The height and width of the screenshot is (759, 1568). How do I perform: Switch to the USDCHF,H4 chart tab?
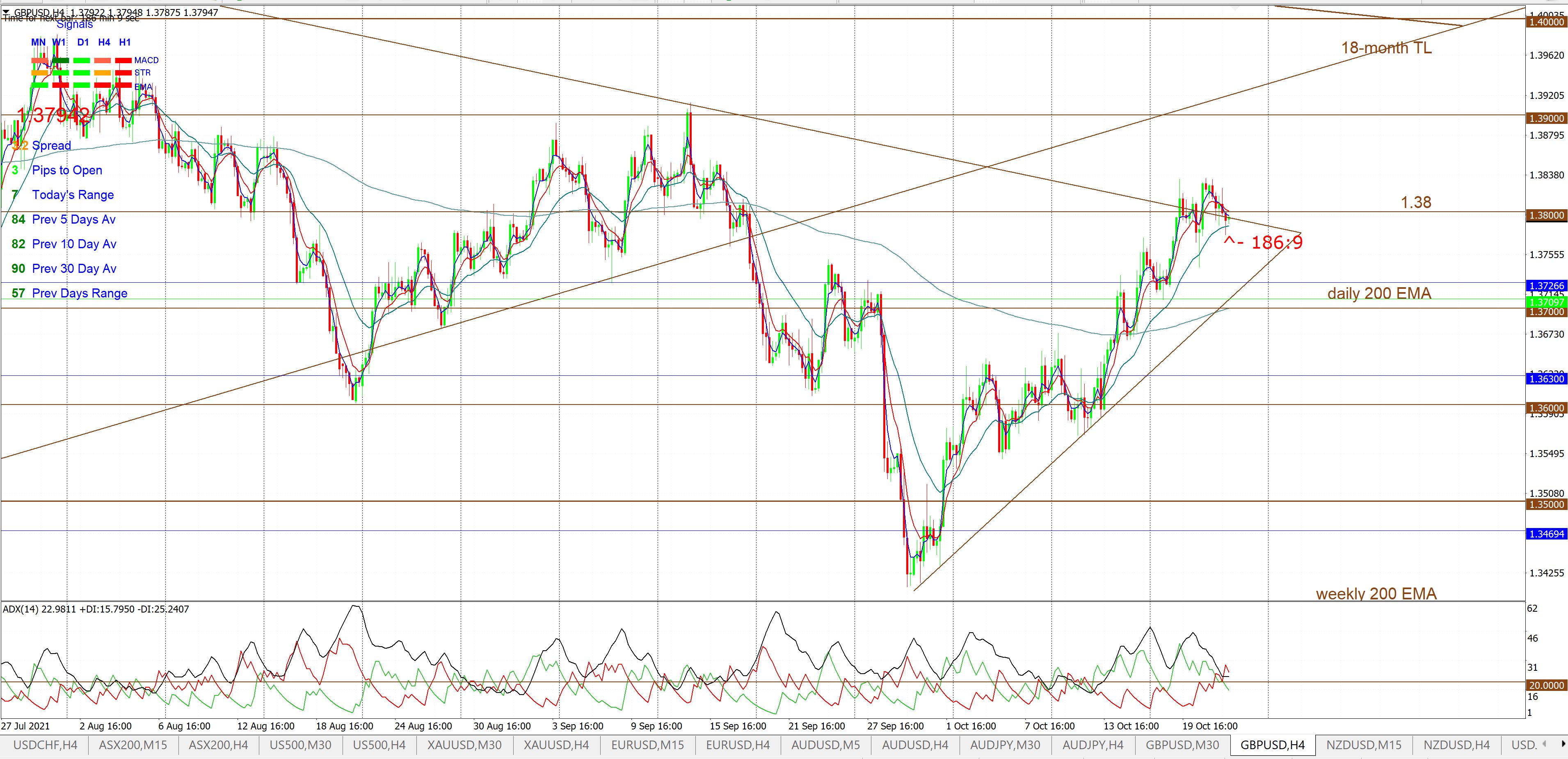tap(45, 744)
